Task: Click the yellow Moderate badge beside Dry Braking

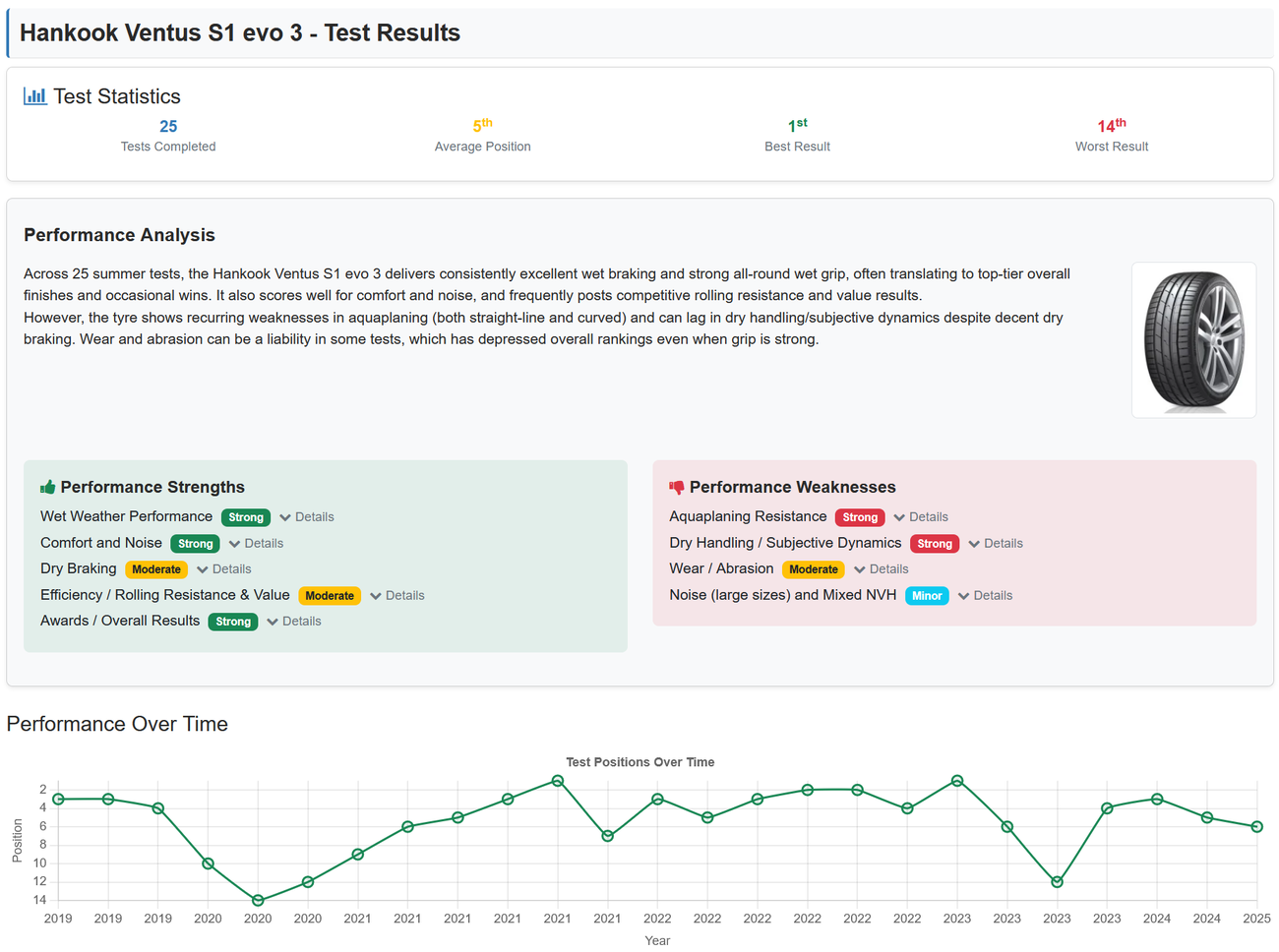Action: [156, 569]
